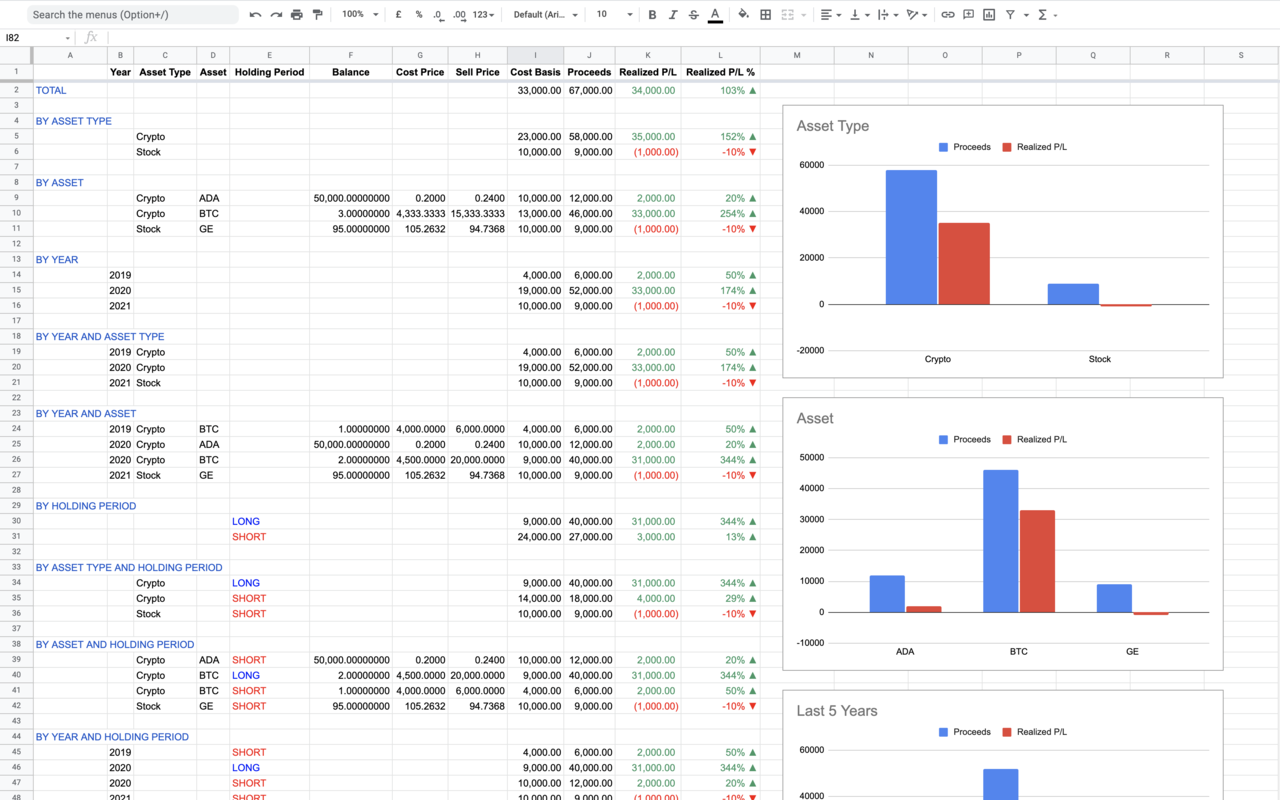The width and height of the screenshot is (1280, 800).
Task: Click the Asset chart title
Action: click(x=815, y=418)
